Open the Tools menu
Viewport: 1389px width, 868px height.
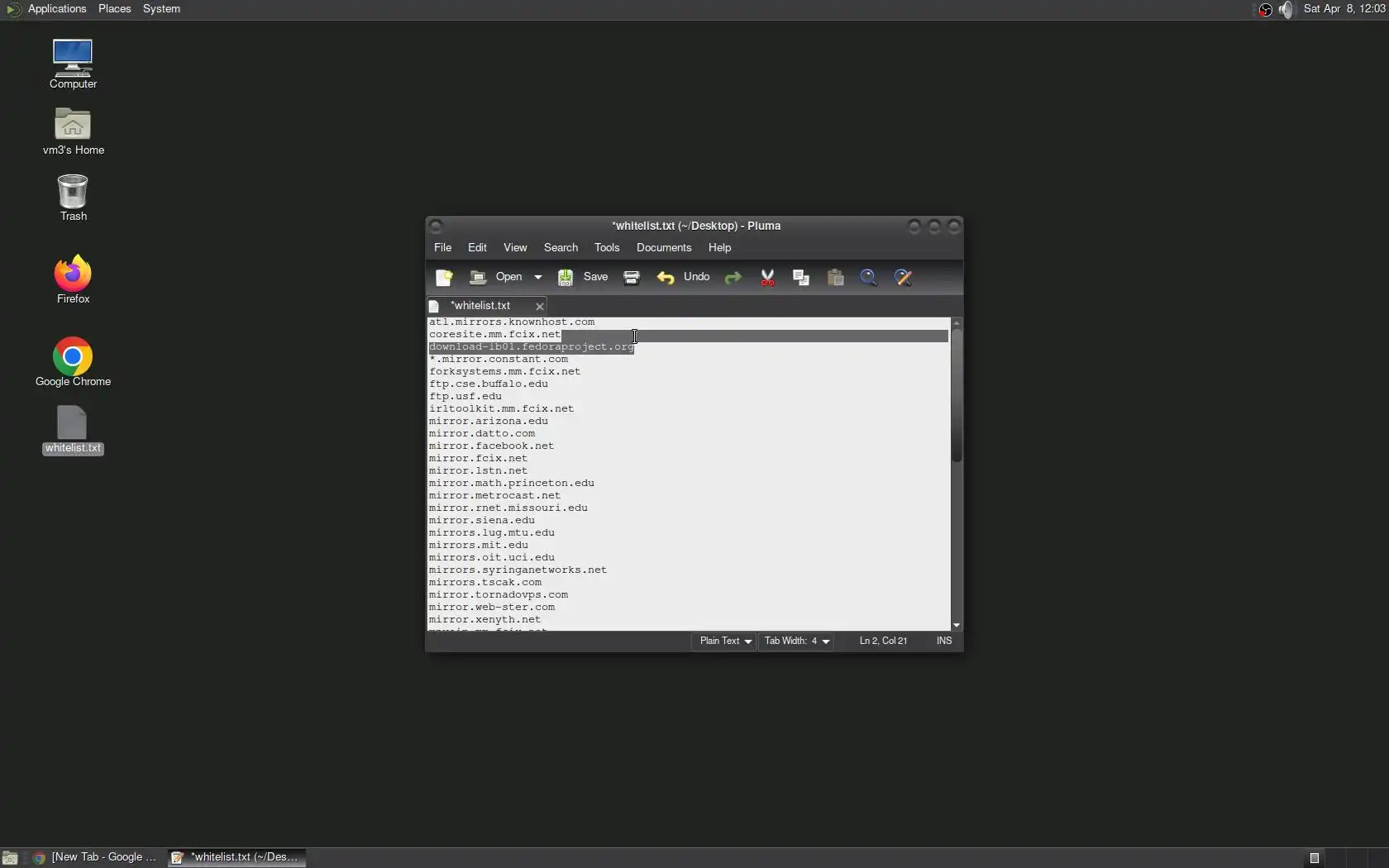coord(607,248)
